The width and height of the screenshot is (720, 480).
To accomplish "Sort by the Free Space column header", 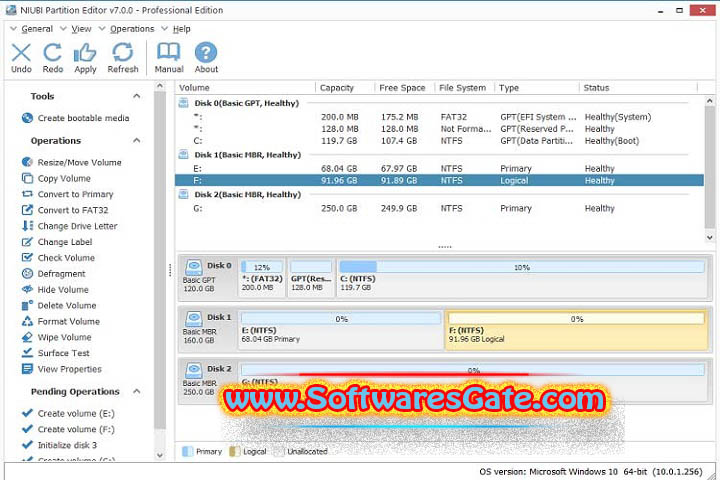I will (404, 88).
